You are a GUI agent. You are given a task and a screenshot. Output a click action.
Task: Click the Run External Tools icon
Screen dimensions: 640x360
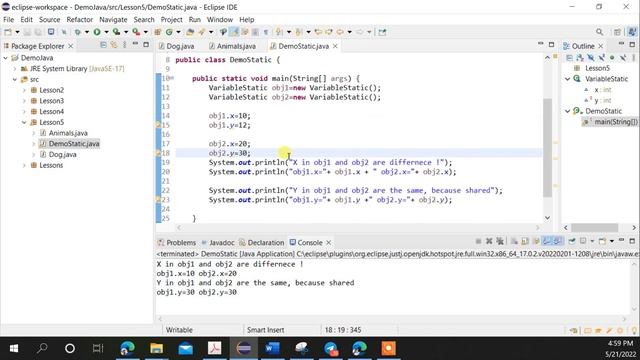tap(136, 32)
